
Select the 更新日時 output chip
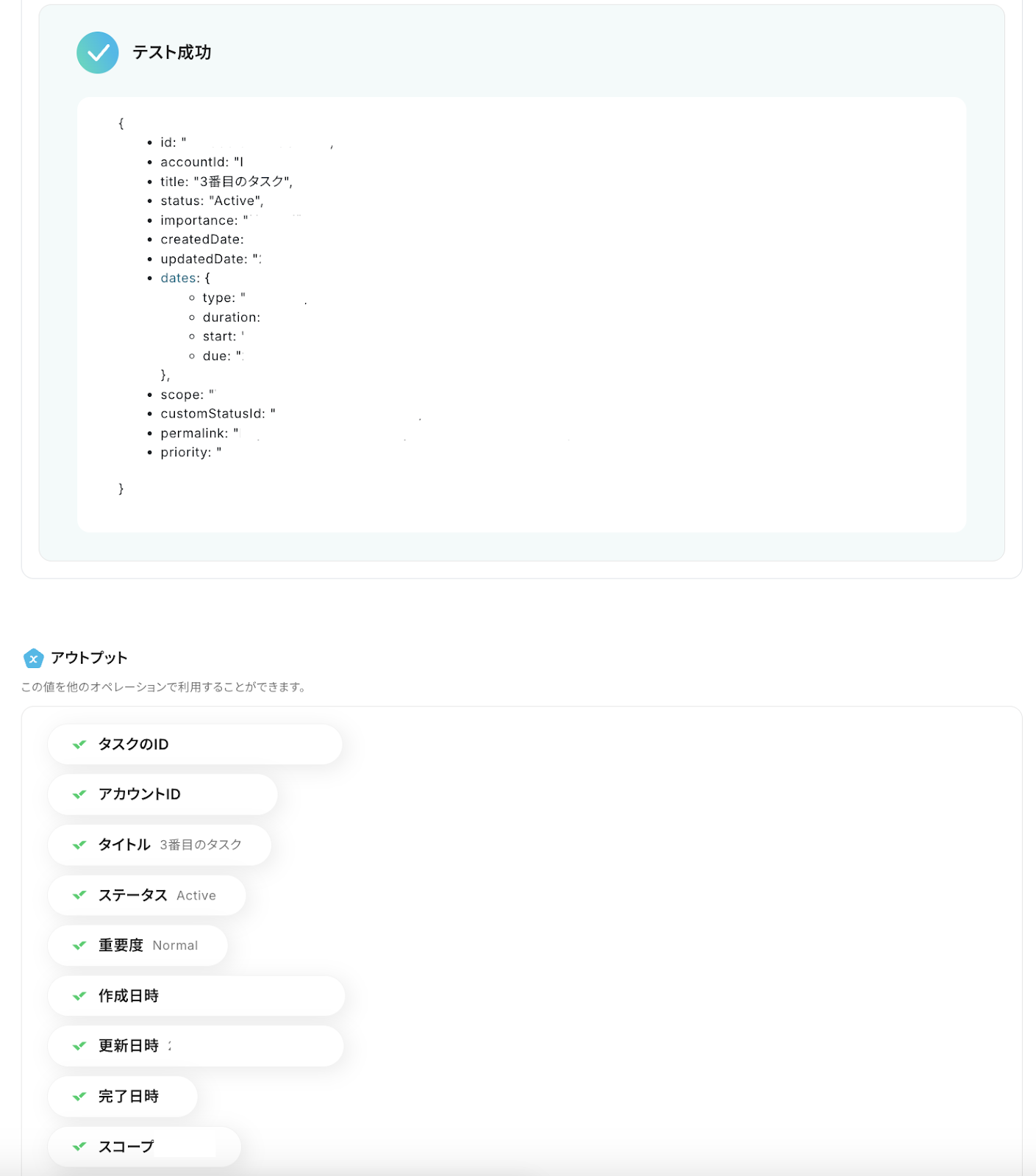click(x=196, y=1046)
